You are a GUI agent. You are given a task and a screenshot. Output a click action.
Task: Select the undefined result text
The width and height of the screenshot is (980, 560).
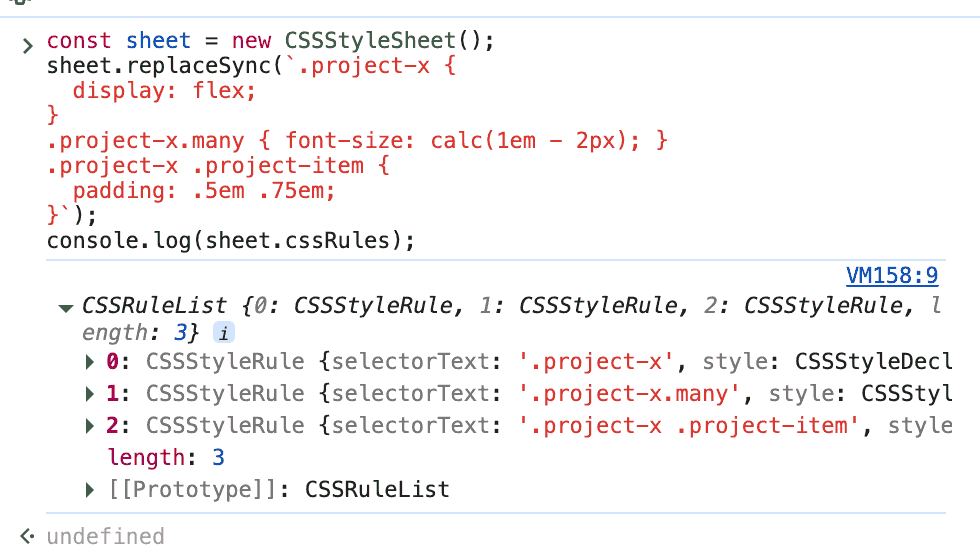[105, 537]
